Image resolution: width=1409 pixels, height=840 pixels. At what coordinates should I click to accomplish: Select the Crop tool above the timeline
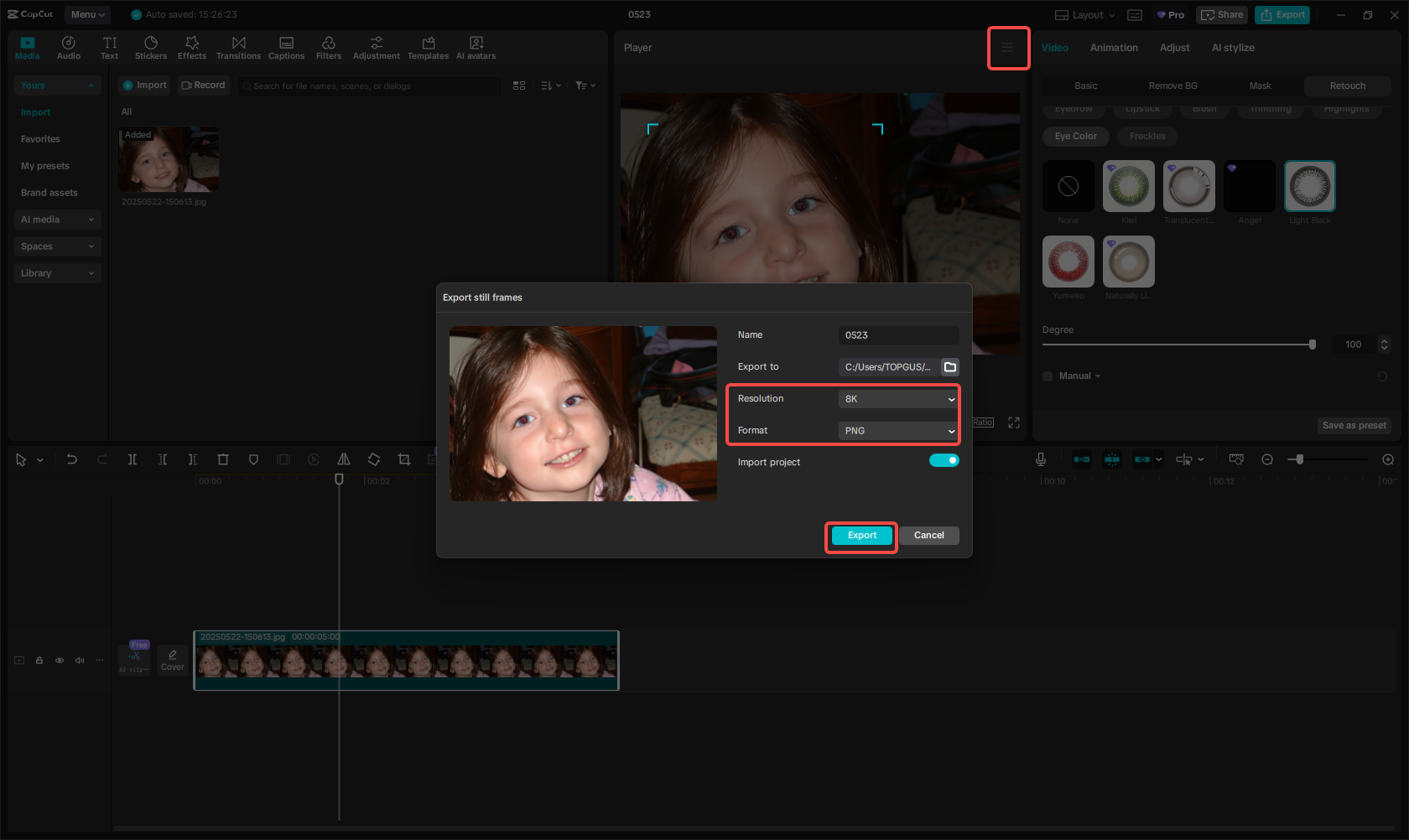(x=403, y=459)
